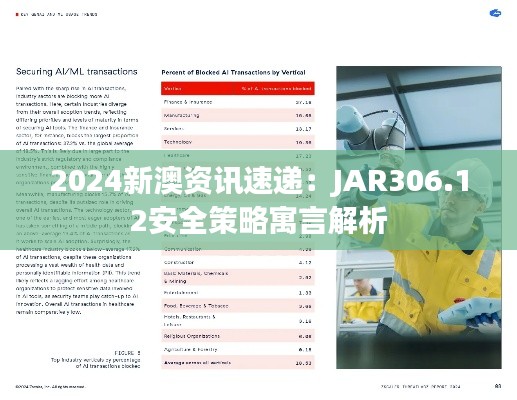
Task: Select the 'Finance & Insurance' table row label
Action: [188, 102]
